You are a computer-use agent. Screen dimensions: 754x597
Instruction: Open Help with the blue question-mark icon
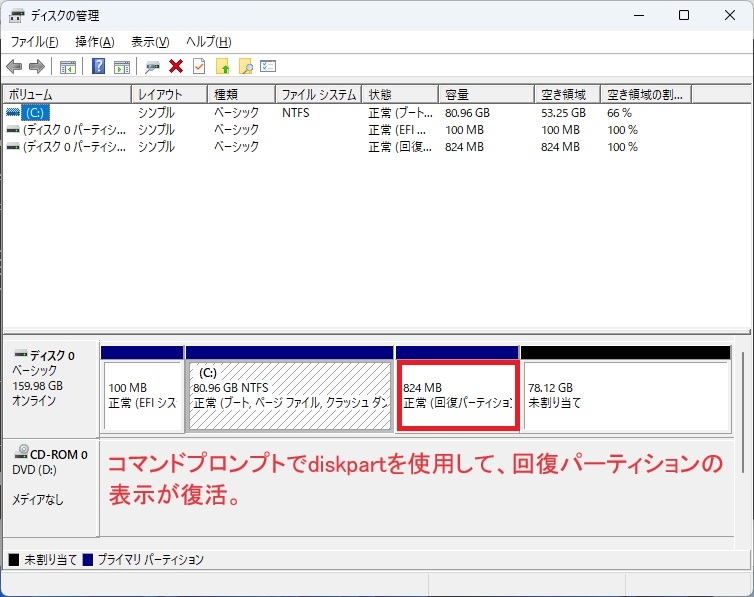(99, 66)
